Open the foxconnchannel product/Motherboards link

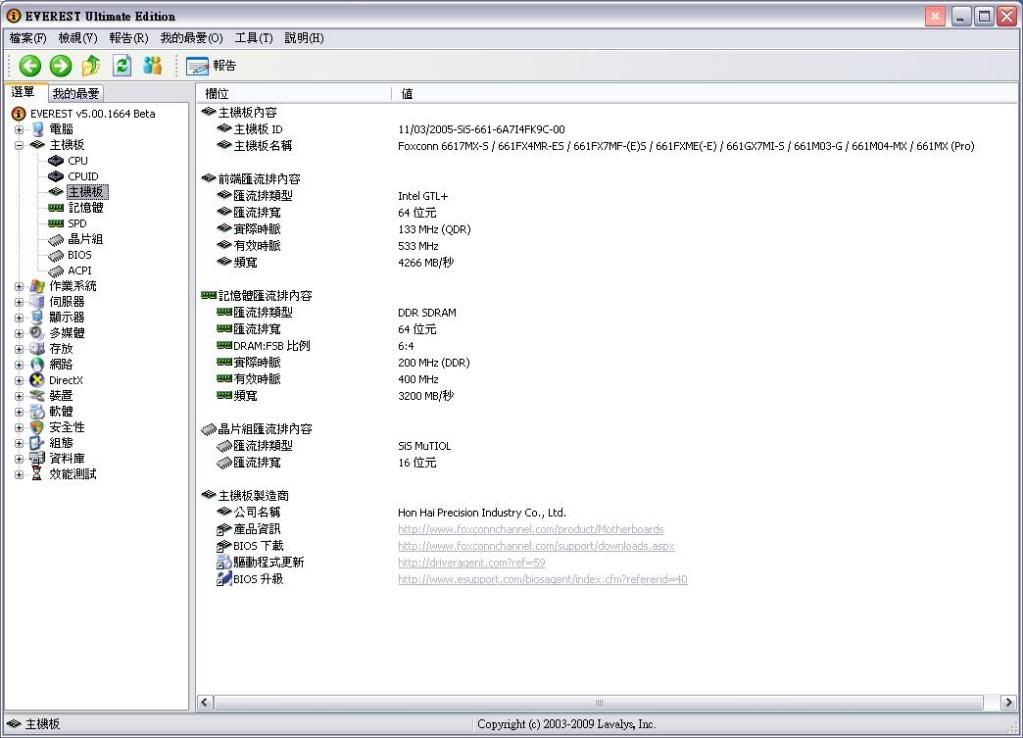tap(530, 529)
